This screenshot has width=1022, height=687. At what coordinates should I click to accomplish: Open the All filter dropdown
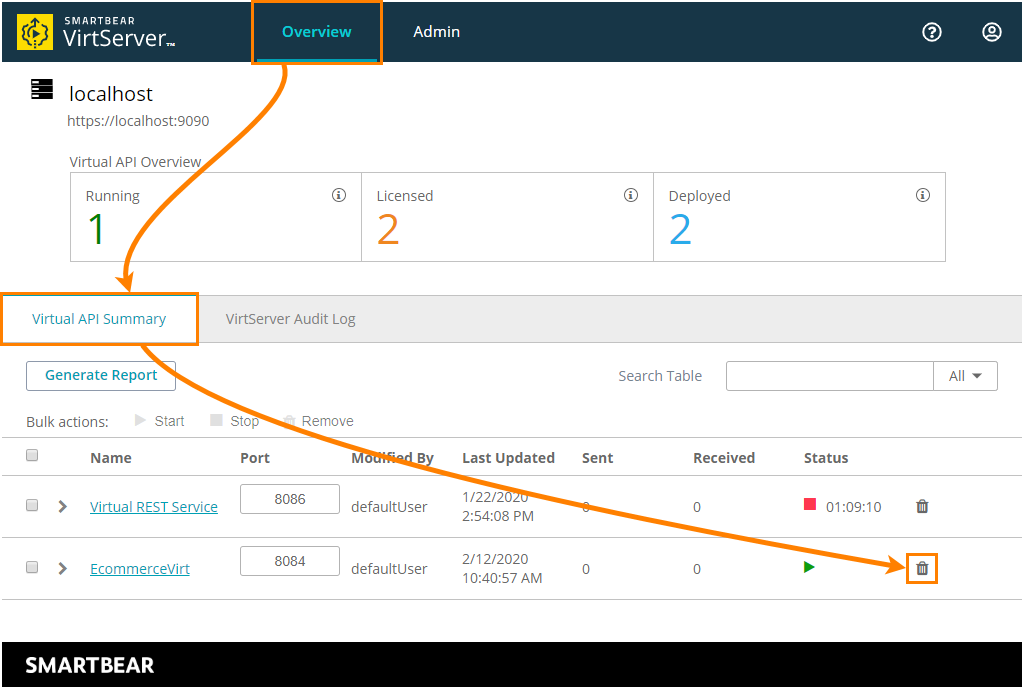click(965, 376)
